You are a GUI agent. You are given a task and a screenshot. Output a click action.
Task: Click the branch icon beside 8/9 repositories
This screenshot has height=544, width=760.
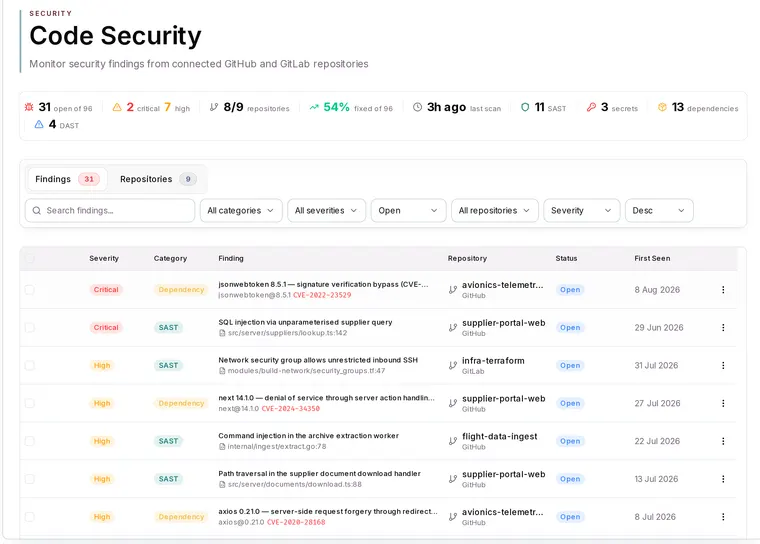(214, 107)
